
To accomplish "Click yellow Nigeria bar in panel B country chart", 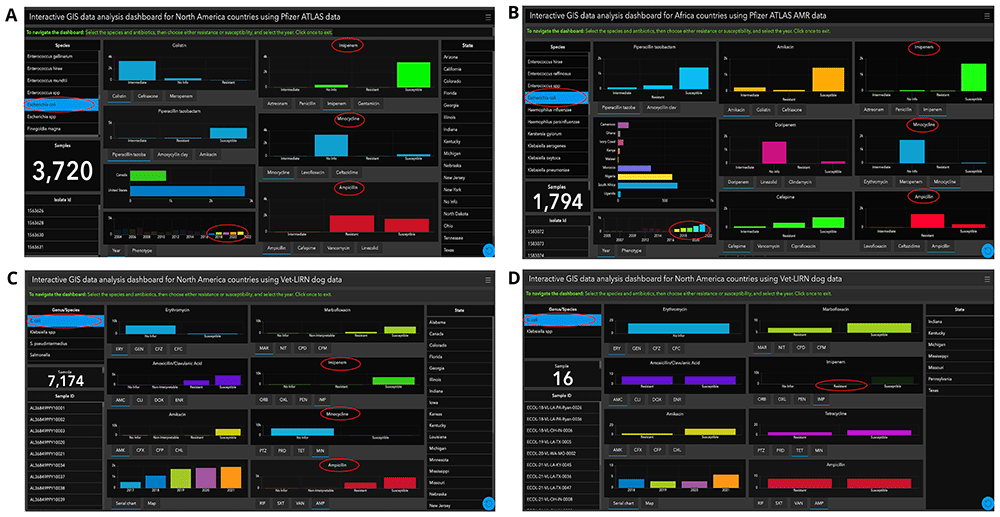I will coord(645,177).
